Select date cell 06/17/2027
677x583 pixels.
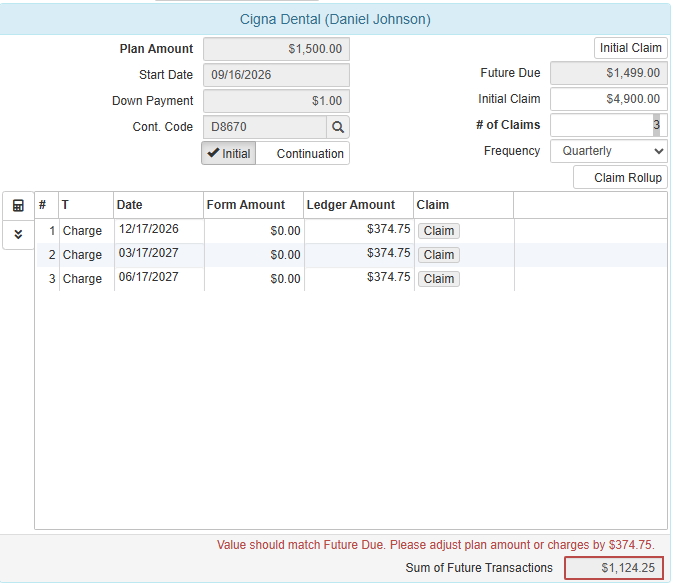[x=159, y=277]
